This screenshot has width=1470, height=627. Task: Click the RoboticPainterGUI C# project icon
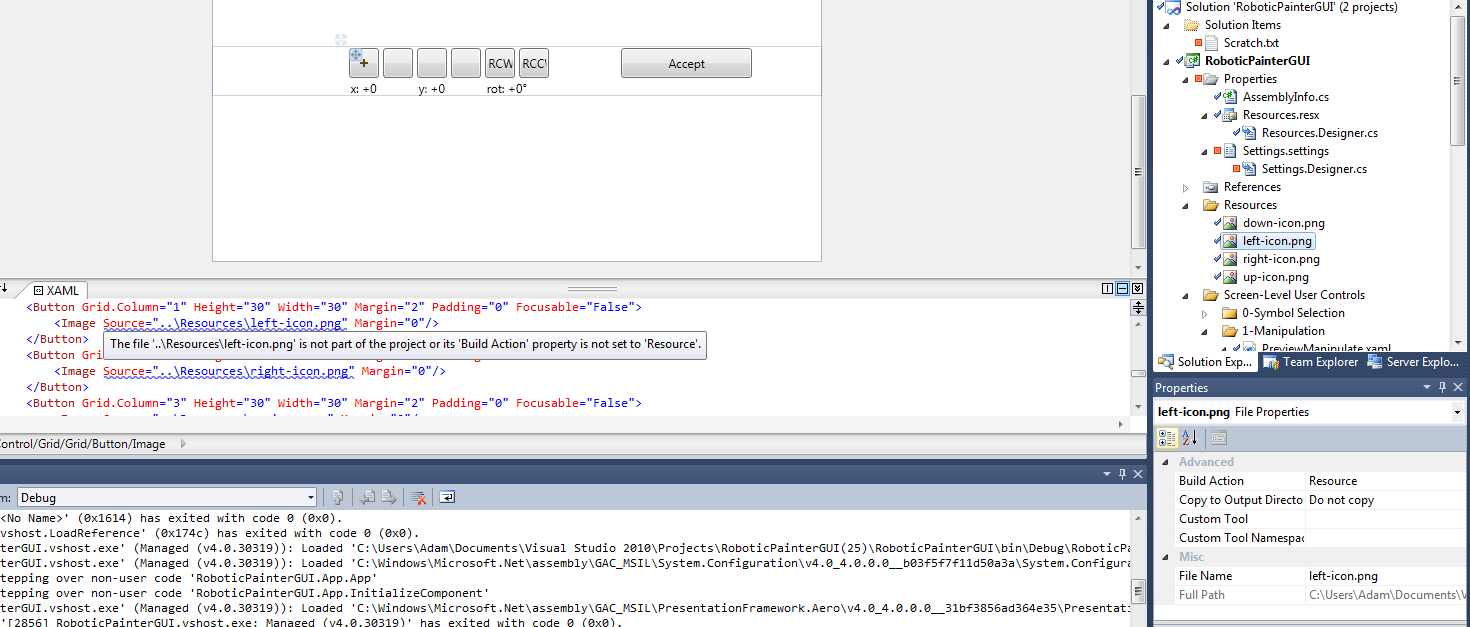1193,61
